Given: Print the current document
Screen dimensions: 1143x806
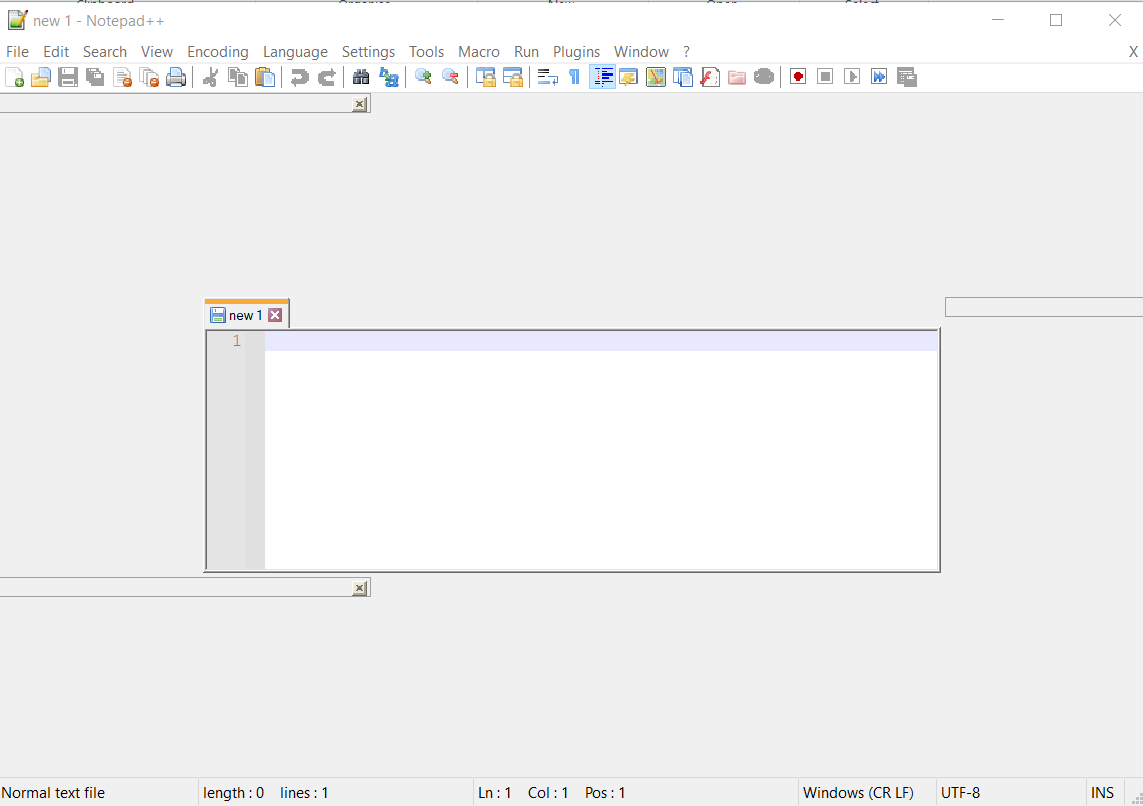Looking at the screenshot, I should coord(176,76).
